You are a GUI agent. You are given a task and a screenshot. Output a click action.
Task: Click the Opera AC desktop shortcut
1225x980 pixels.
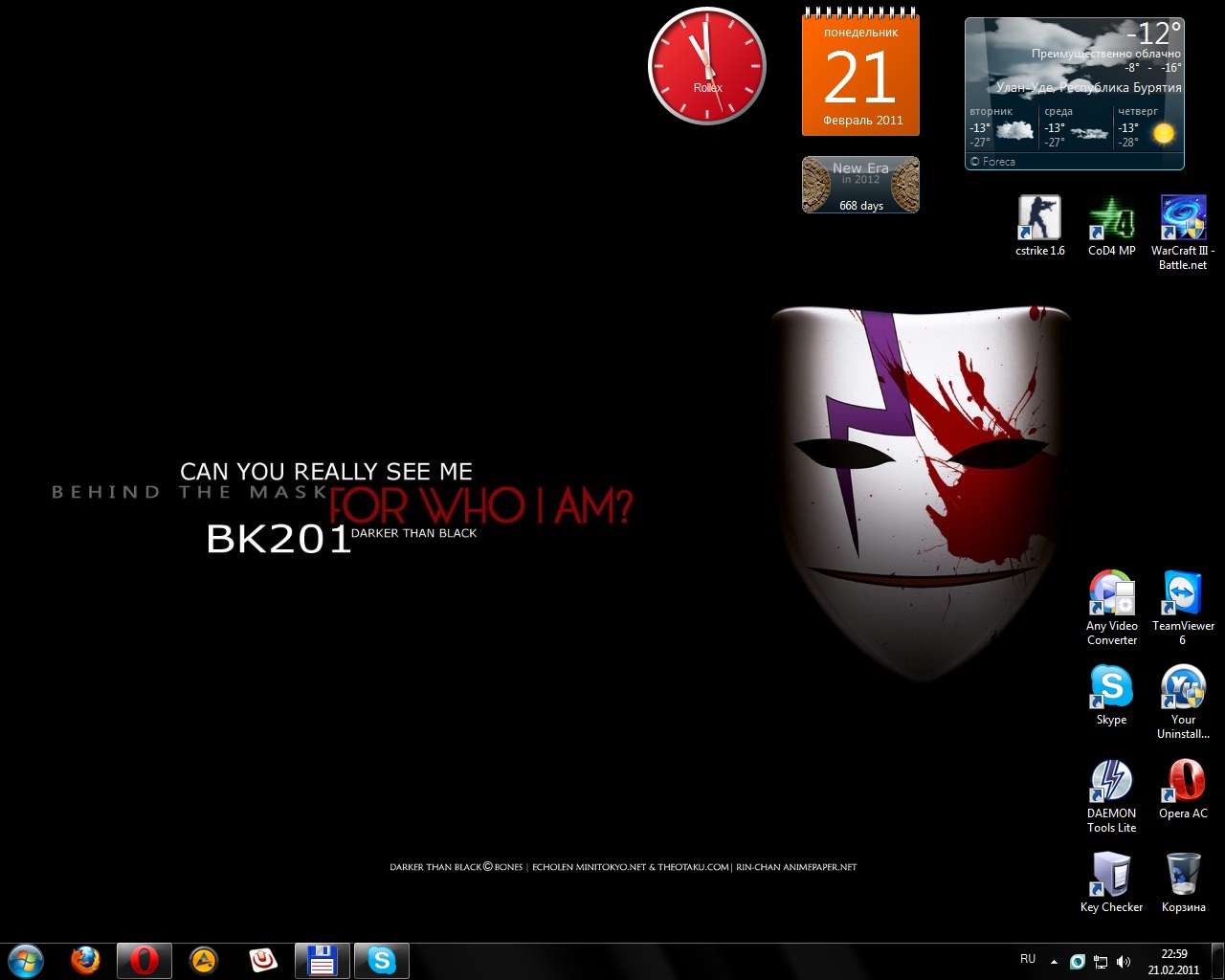pyautogui.click(x=1183, y=781)
